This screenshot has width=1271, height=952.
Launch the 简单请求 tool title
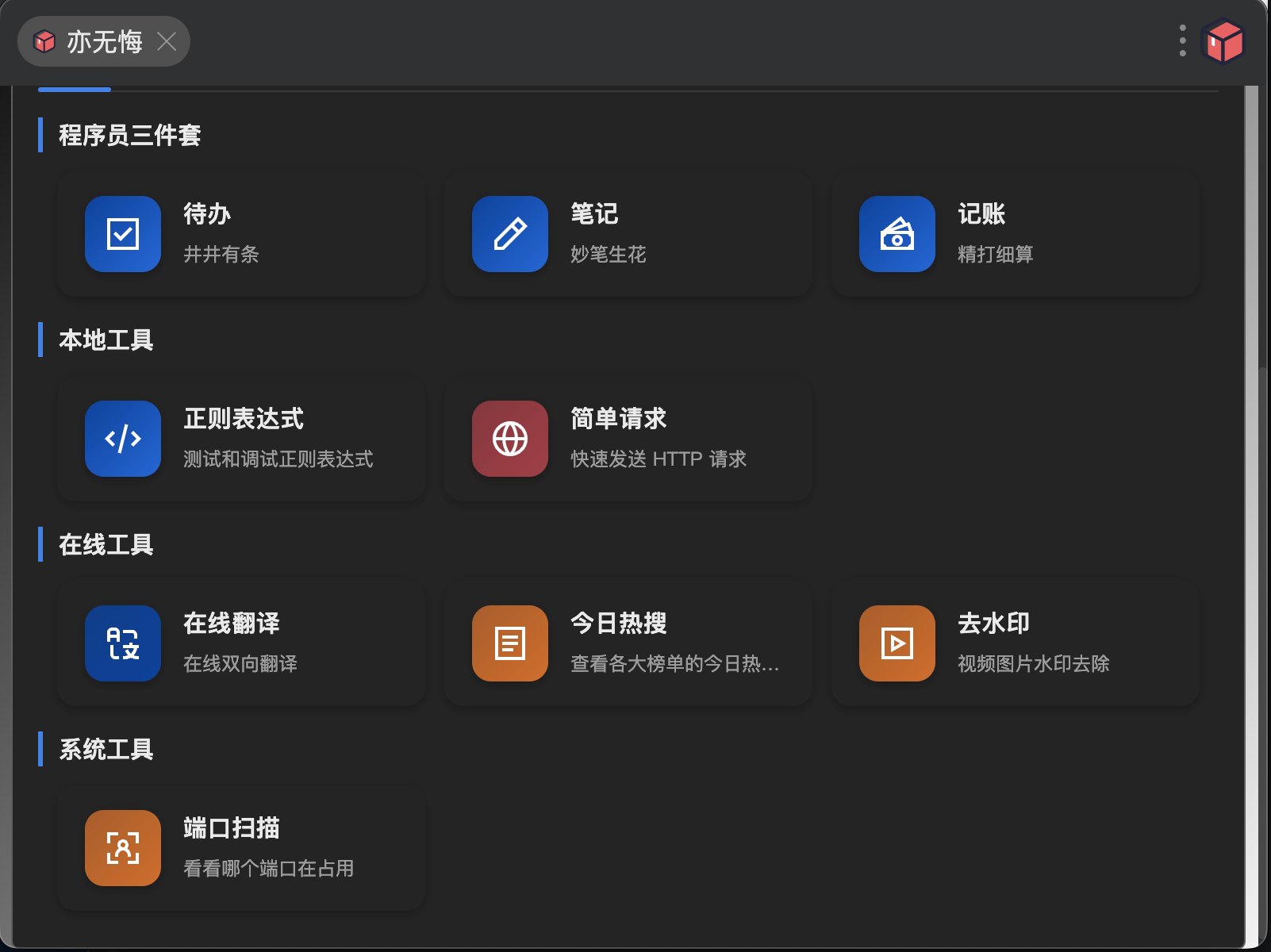619,419
